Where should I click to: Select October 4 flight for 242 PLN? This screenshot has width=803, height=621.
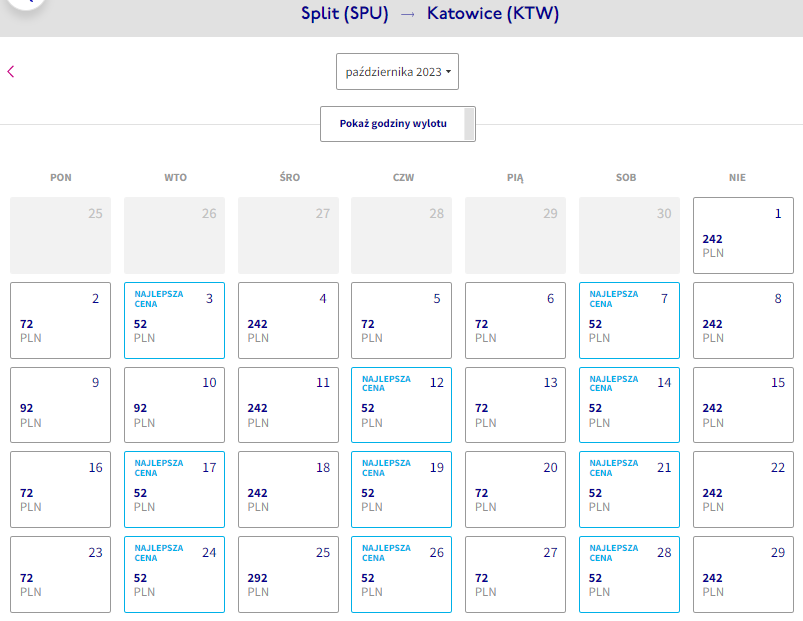click(288, 320)
